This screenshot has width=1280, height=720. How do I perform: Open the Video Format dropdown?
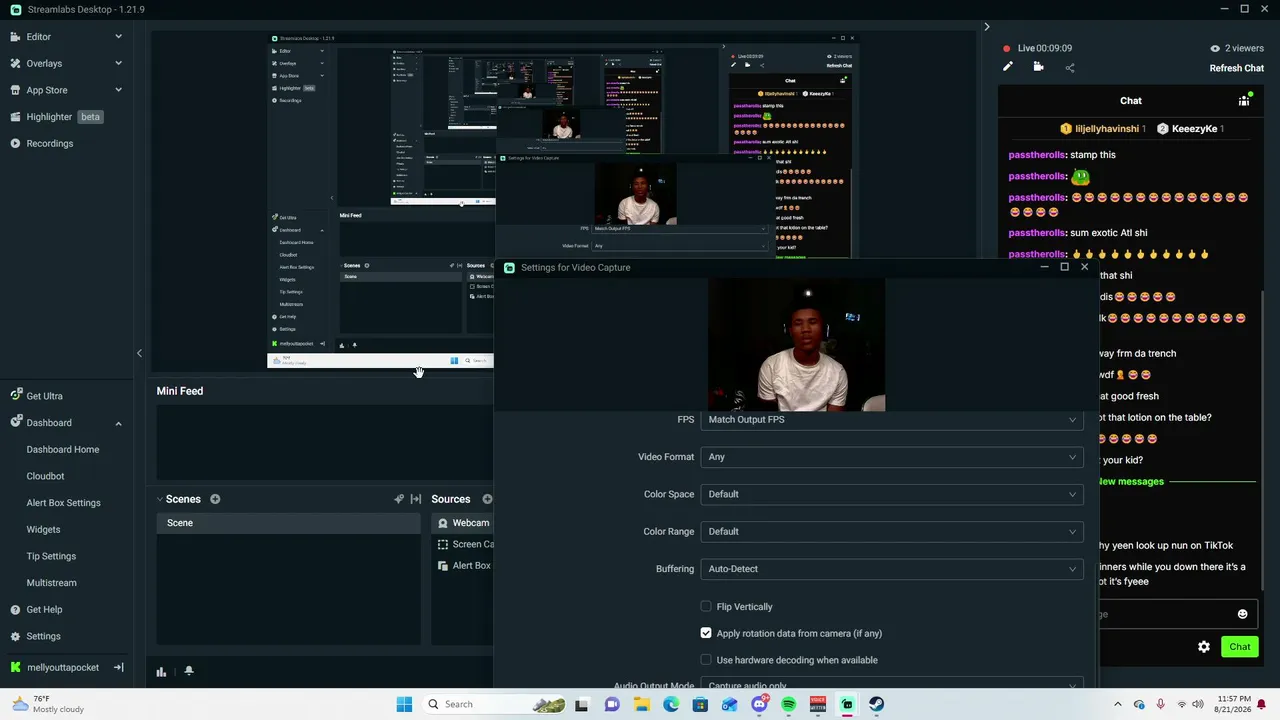[892, 457]
